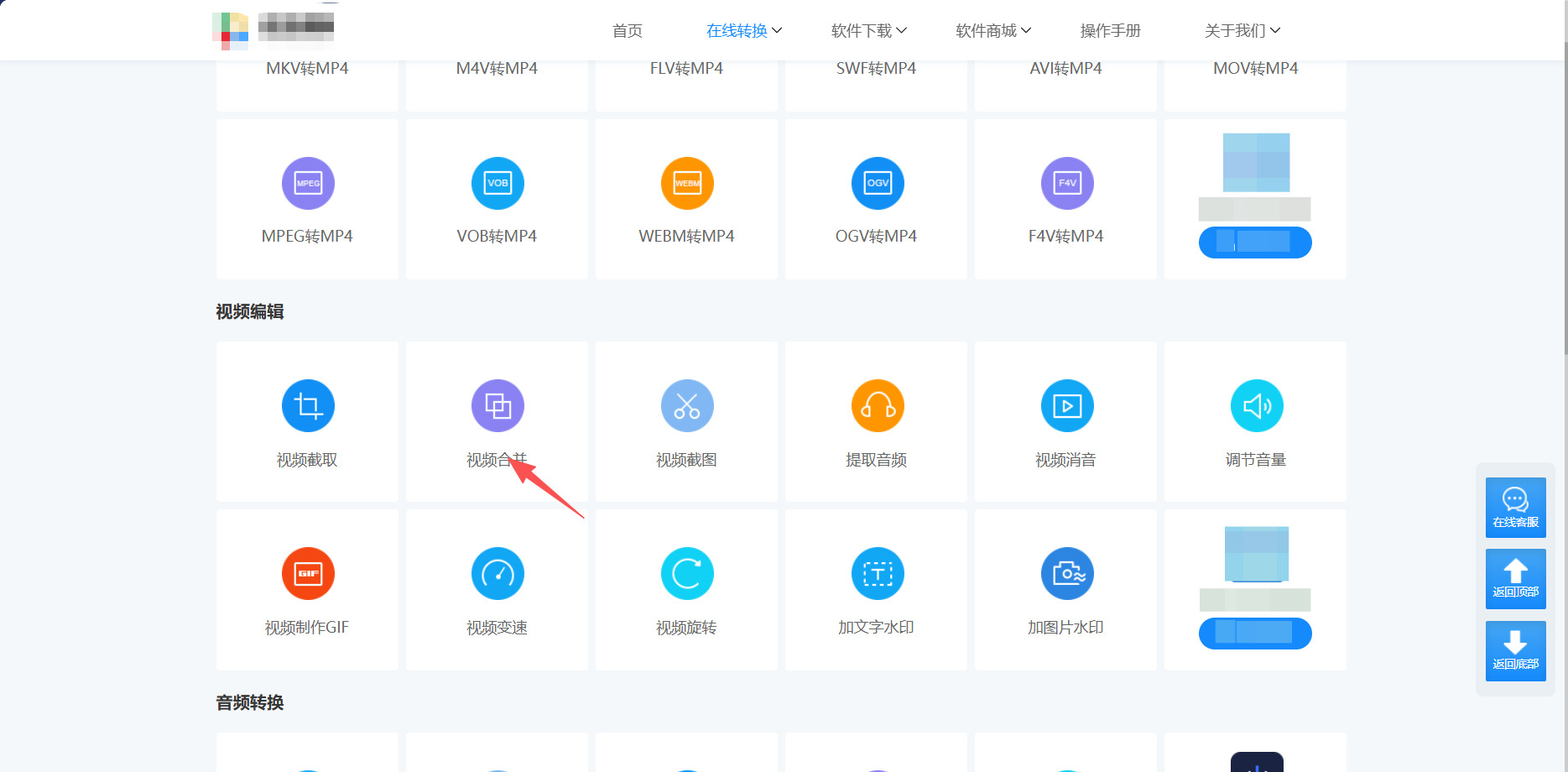This screenshot has width=1568, height=772.
Task: Go to the 首页 nav item
Action: (628, 31)
